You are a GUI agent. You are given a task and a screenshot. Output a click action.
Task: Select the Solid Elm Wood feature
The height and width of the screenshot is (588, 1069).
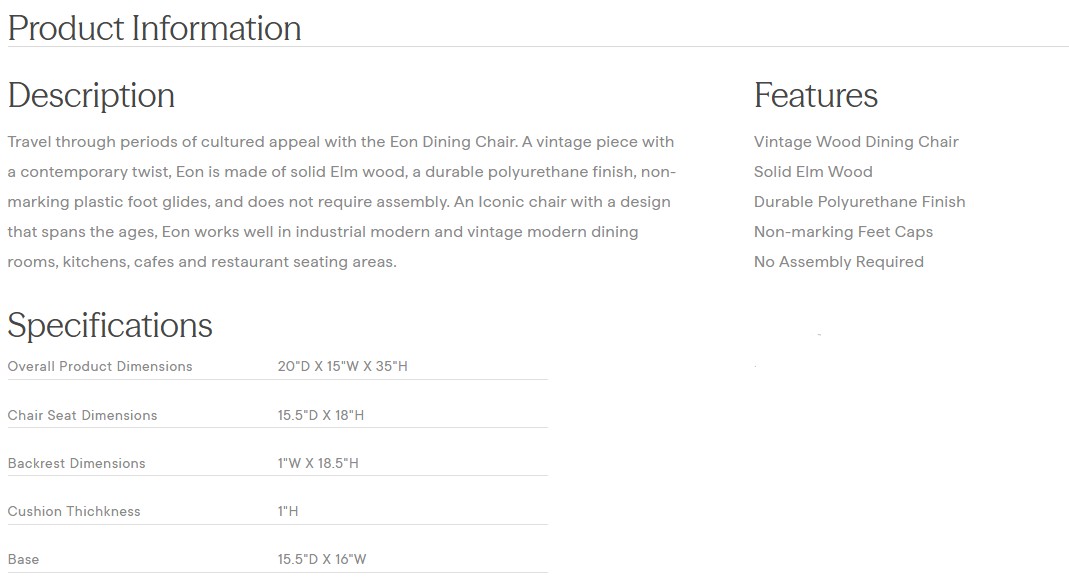pos(812,172)
